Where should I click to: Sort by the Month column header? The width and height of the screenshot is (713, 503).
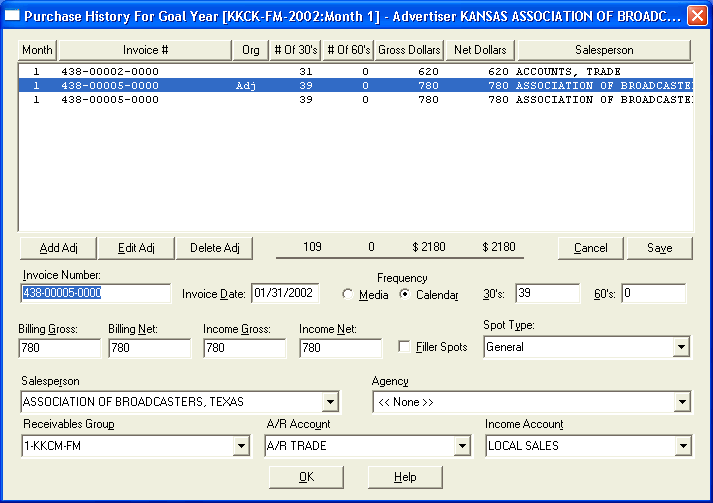pyautogui.click(x=37, y=50)
